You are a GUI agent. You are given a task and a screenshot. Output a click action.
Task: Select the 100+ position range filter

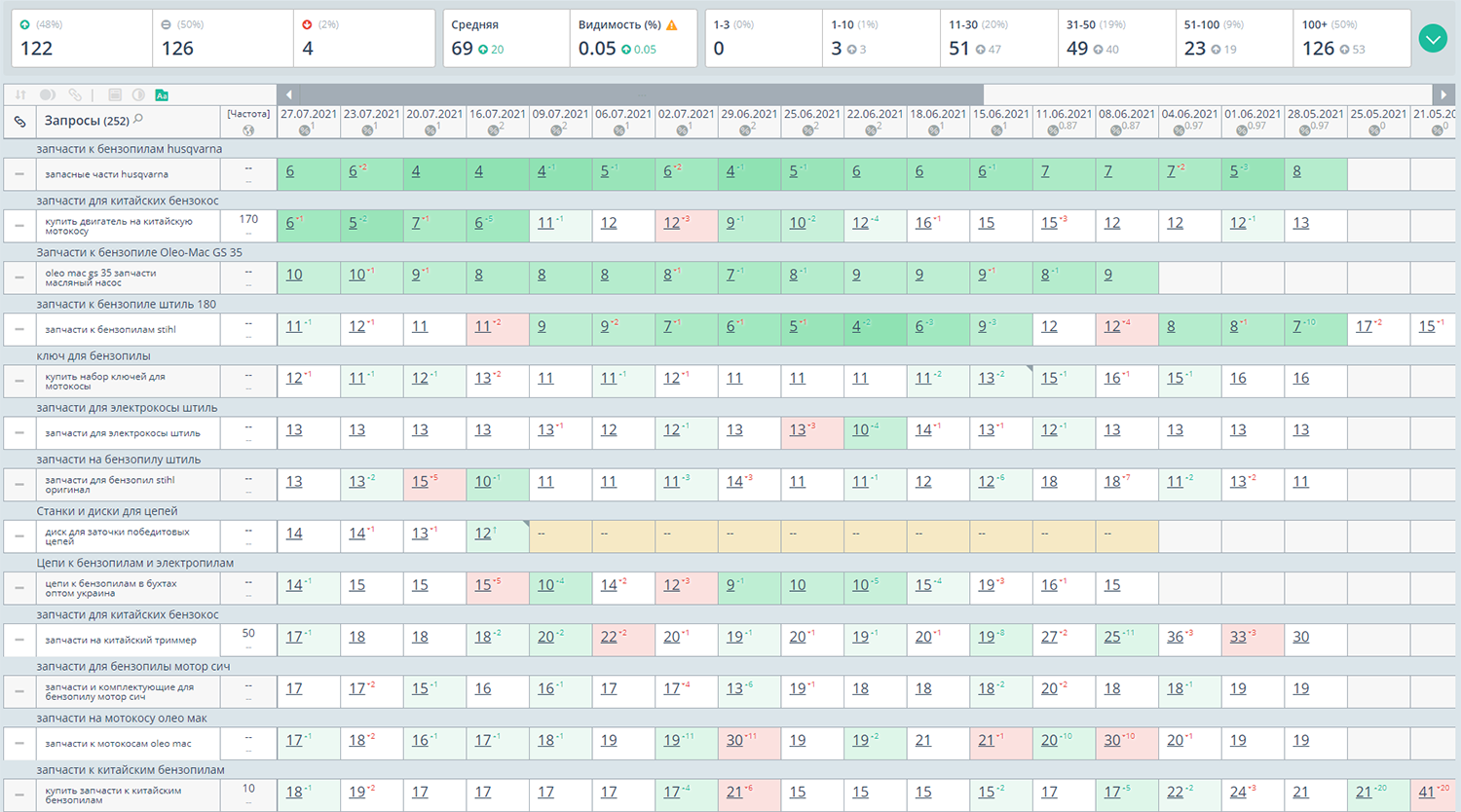1353,38
